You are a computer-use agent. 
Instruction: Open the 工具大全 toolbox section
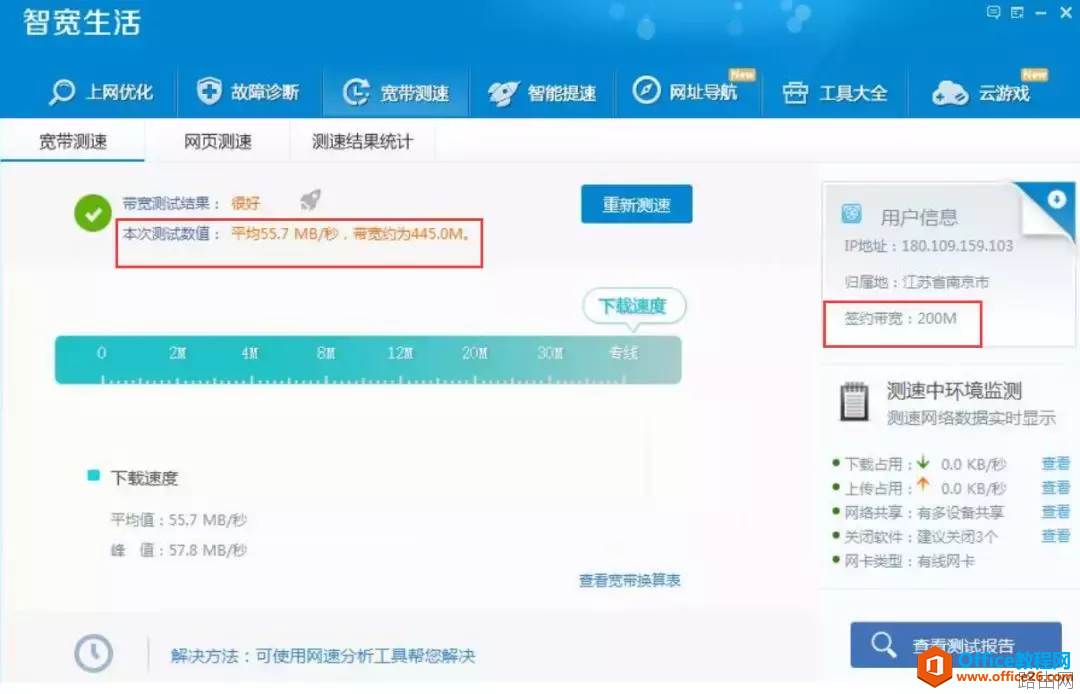[x=835, y=93]
